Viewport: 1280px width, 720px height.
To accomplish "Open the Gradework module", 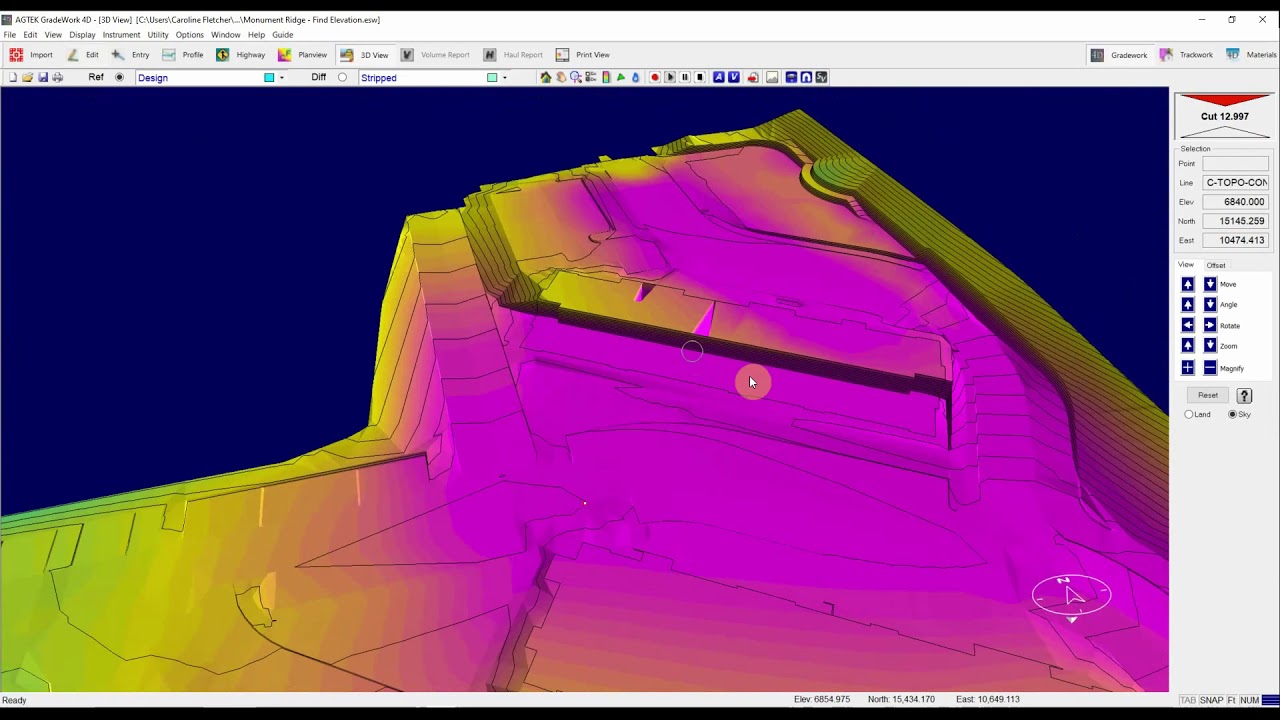I will pos(1119,55).
